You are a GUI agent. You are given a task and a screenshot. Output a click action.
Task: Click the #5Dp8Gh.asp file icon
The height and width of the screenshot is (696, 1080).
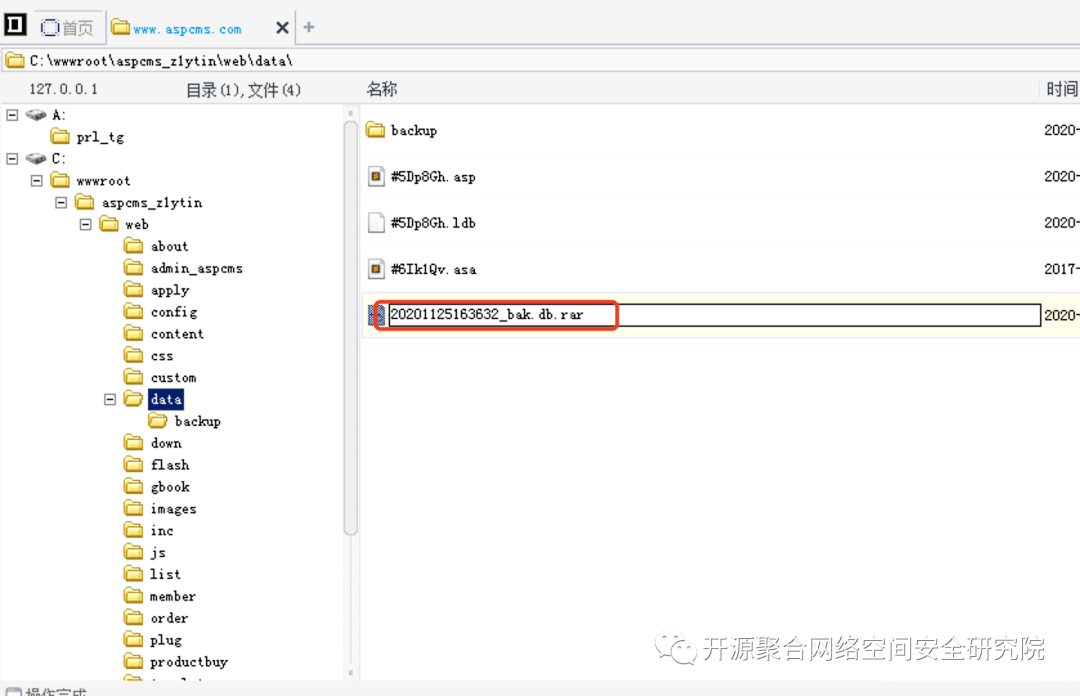coord(376,176)
